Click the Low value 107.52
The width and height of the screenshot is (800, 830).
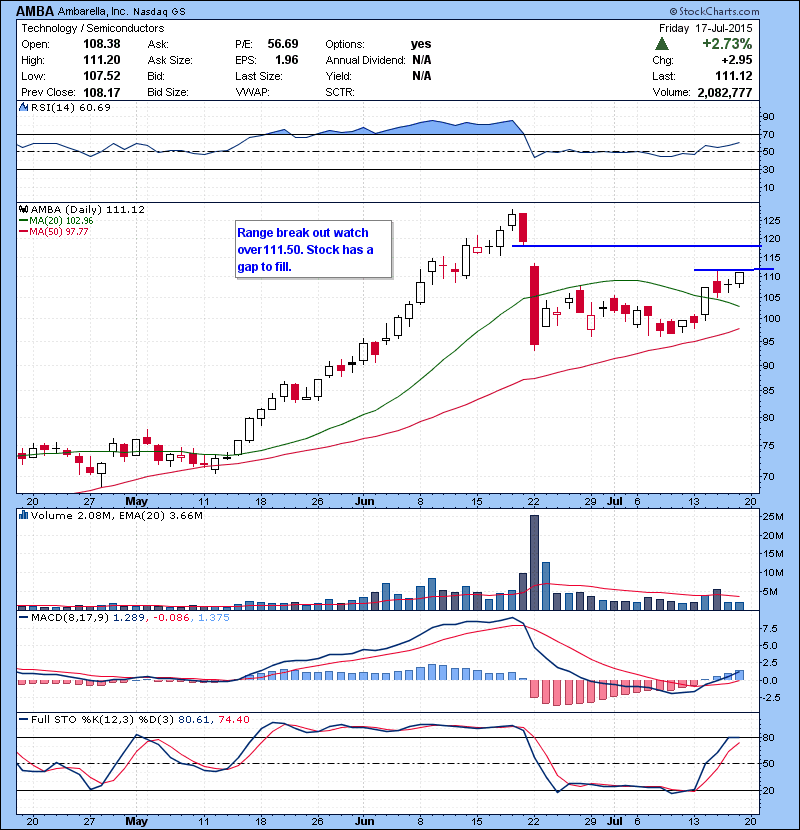pyautogui.click(x=102, y=76)
